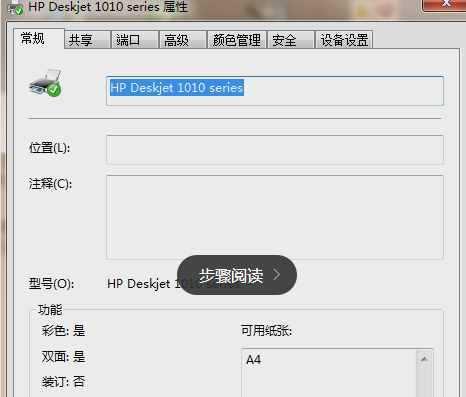Screen dimensions: 466x397
Task: Open the 颜色管理 tab
Action: tap(237, 40)
